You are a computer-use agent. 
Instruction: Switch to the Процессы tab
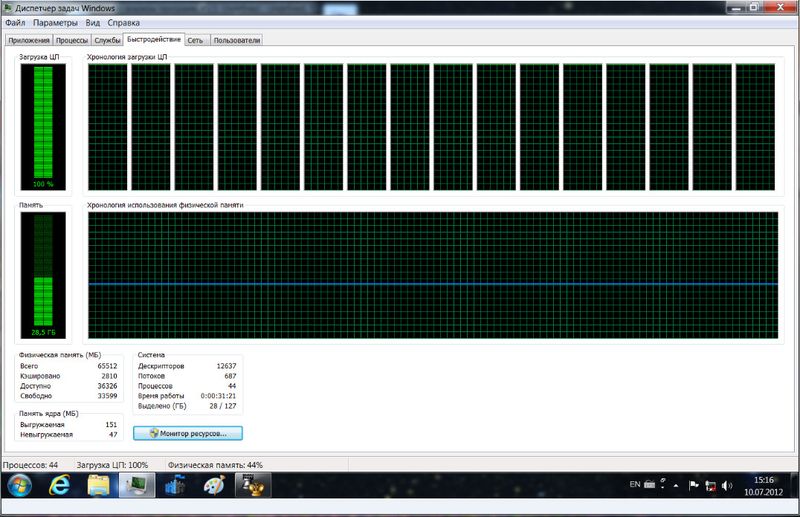[x=72, y=40]
